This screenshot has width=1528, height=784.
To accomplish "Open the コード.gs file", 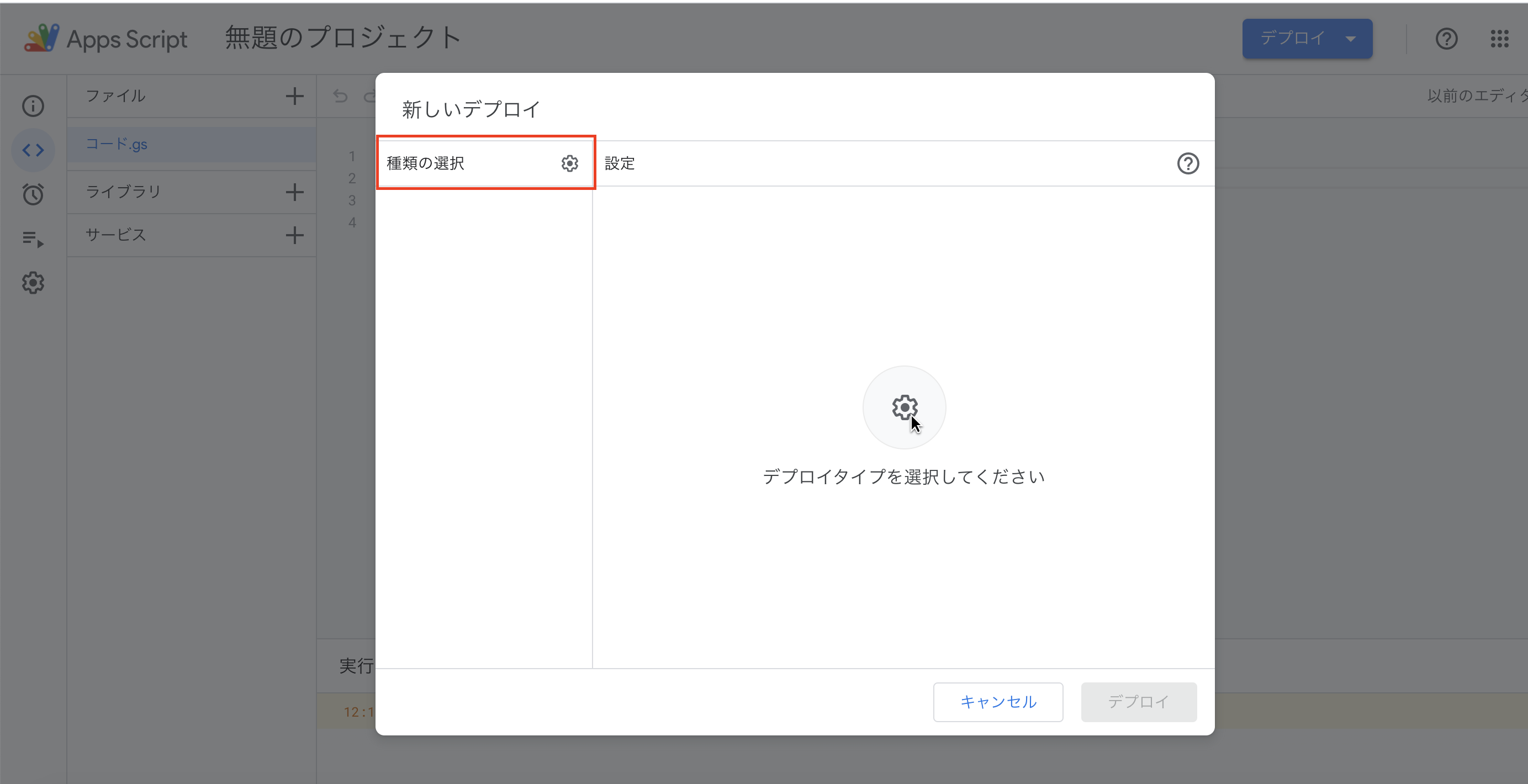I will (x=117, y=144).
